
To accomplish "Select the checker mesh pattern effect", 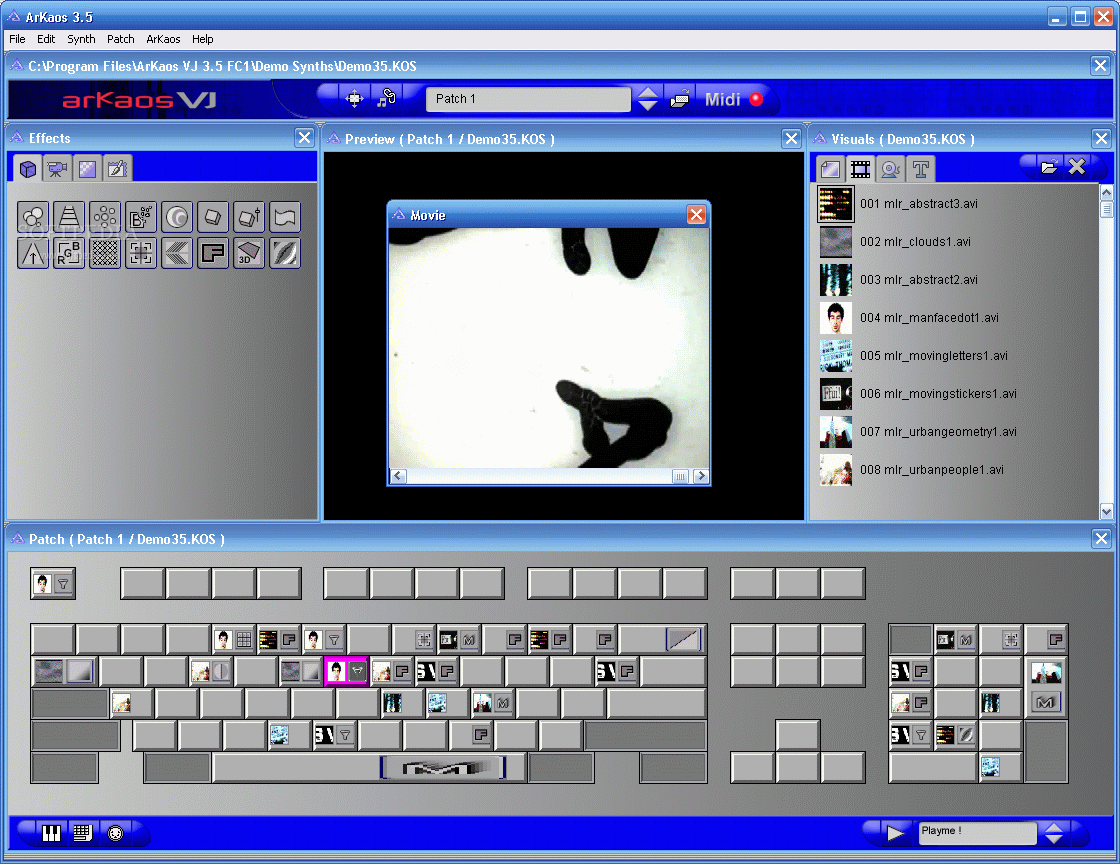I will pyautogui.click(x=105, y=253).
